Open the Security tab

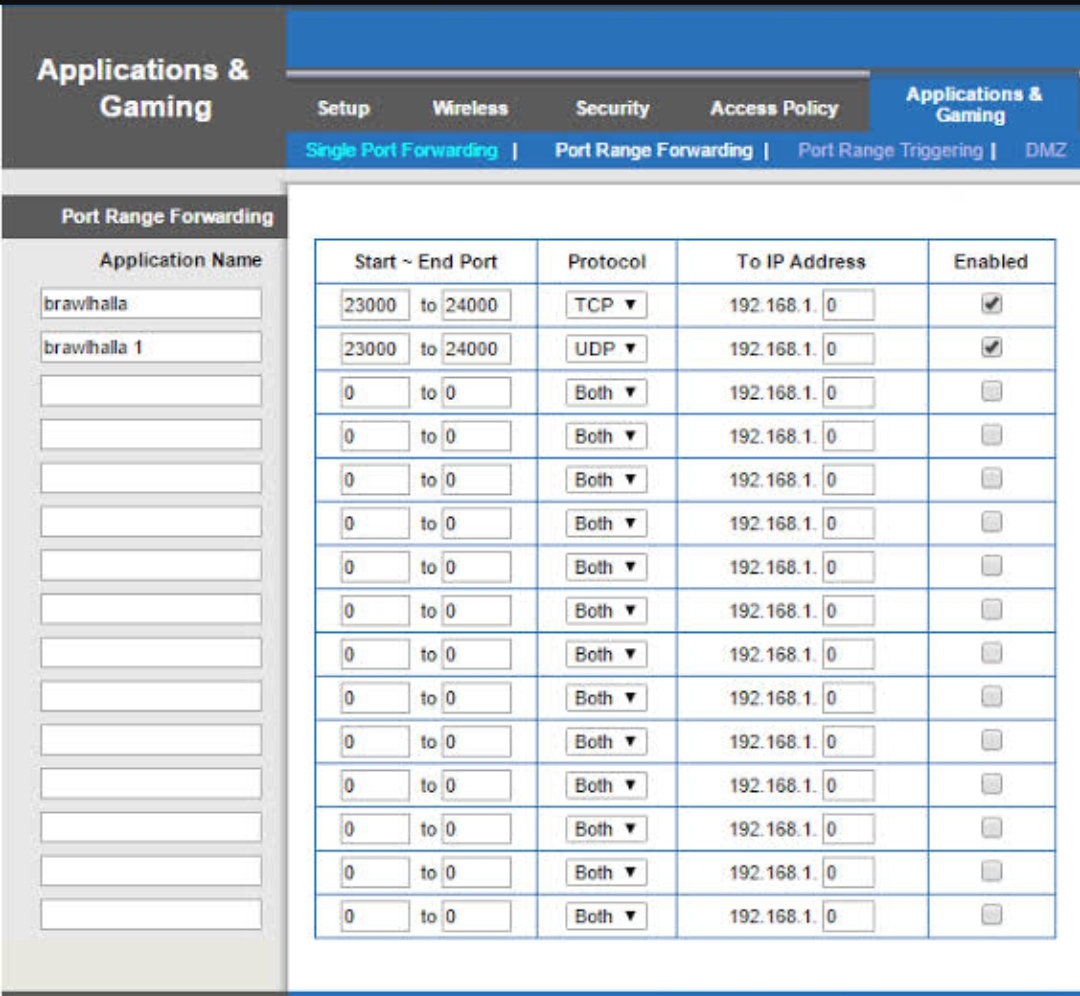click(x=612, y=108)
